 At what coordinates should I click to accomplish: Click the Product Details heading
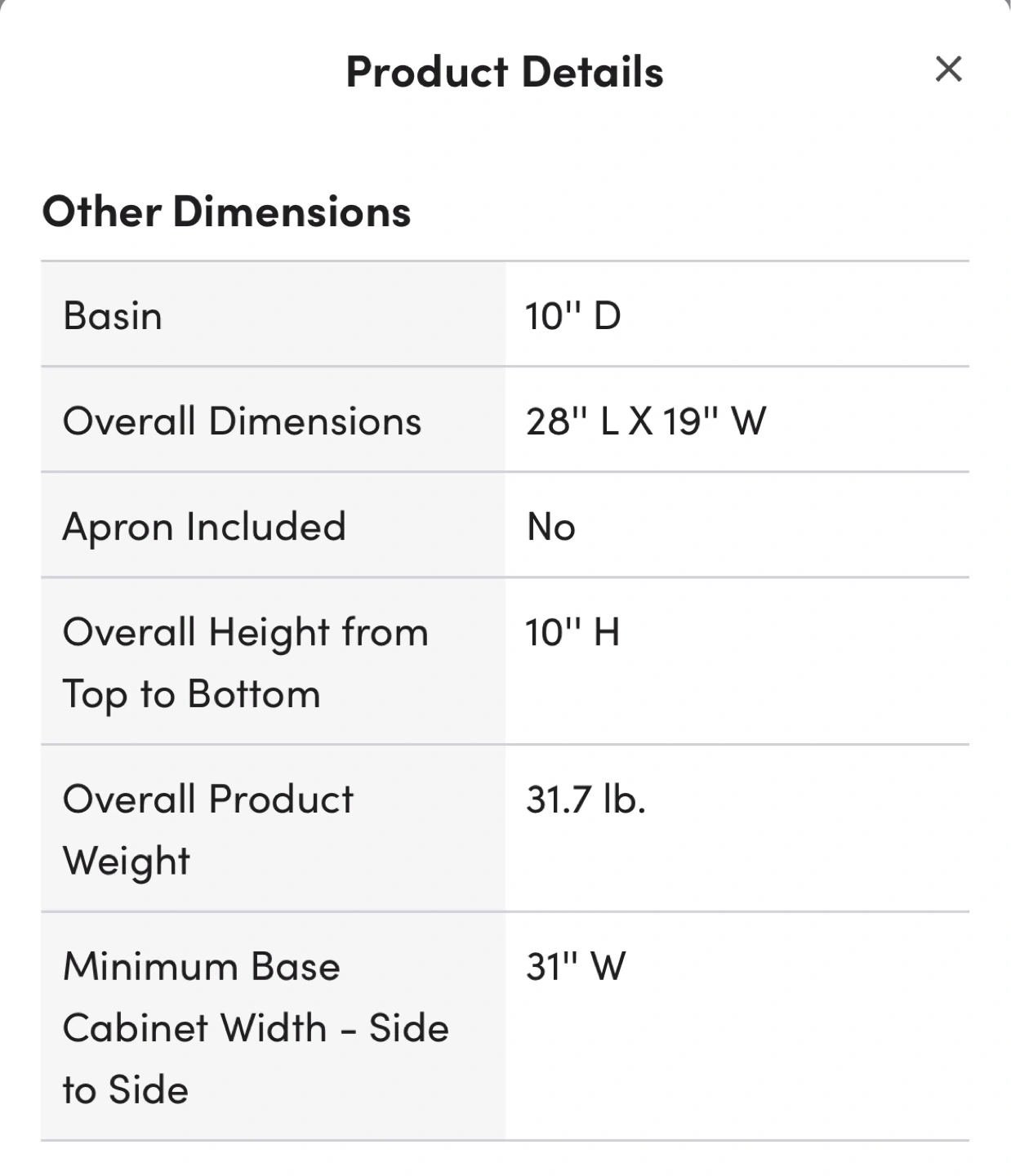[x=505, y=72]
